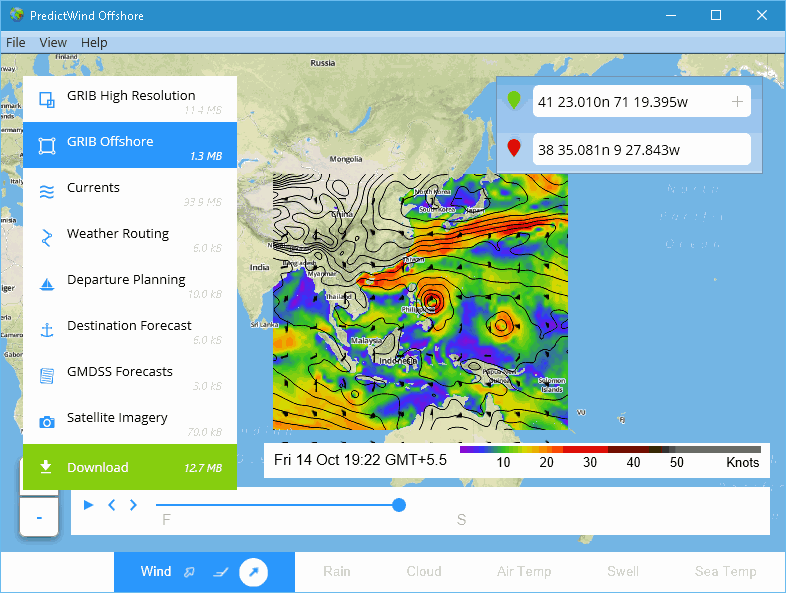Open the Help menu
Screen dimensions: 786x593
coord(94,43)
